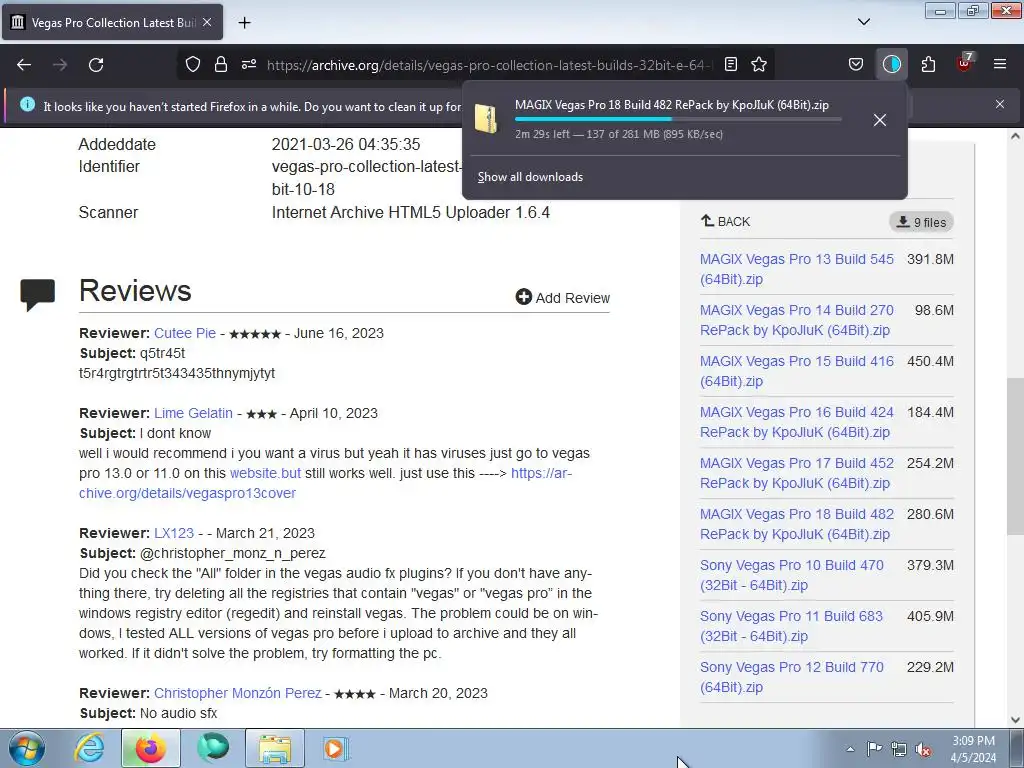Click scrollbar down arrow

tap(1015, 720)
